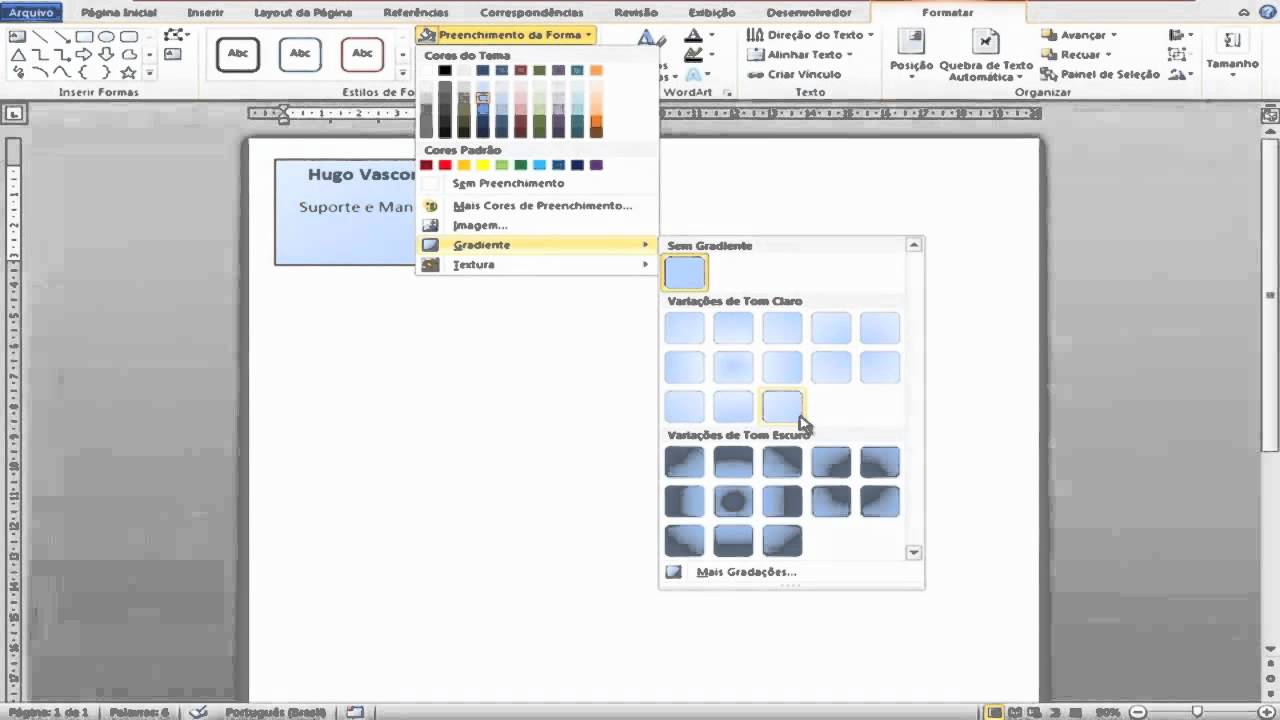Choose the purple standard color

click(597, 165)
